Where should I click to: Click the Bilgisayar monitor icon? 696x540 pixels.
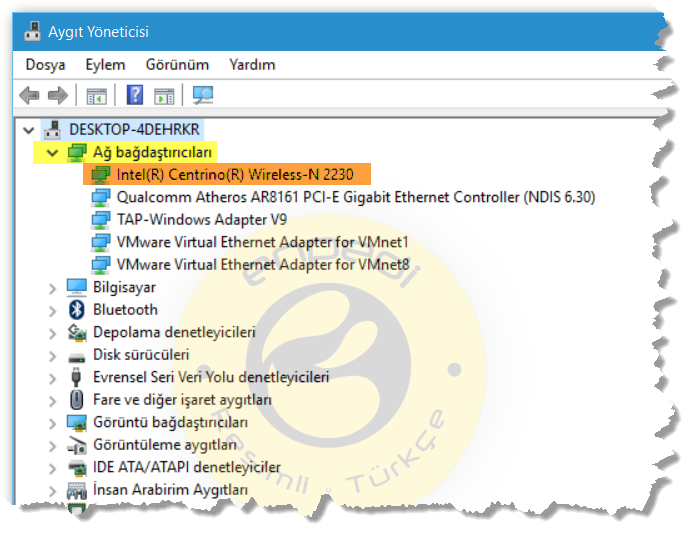click(x=77, y=288)
